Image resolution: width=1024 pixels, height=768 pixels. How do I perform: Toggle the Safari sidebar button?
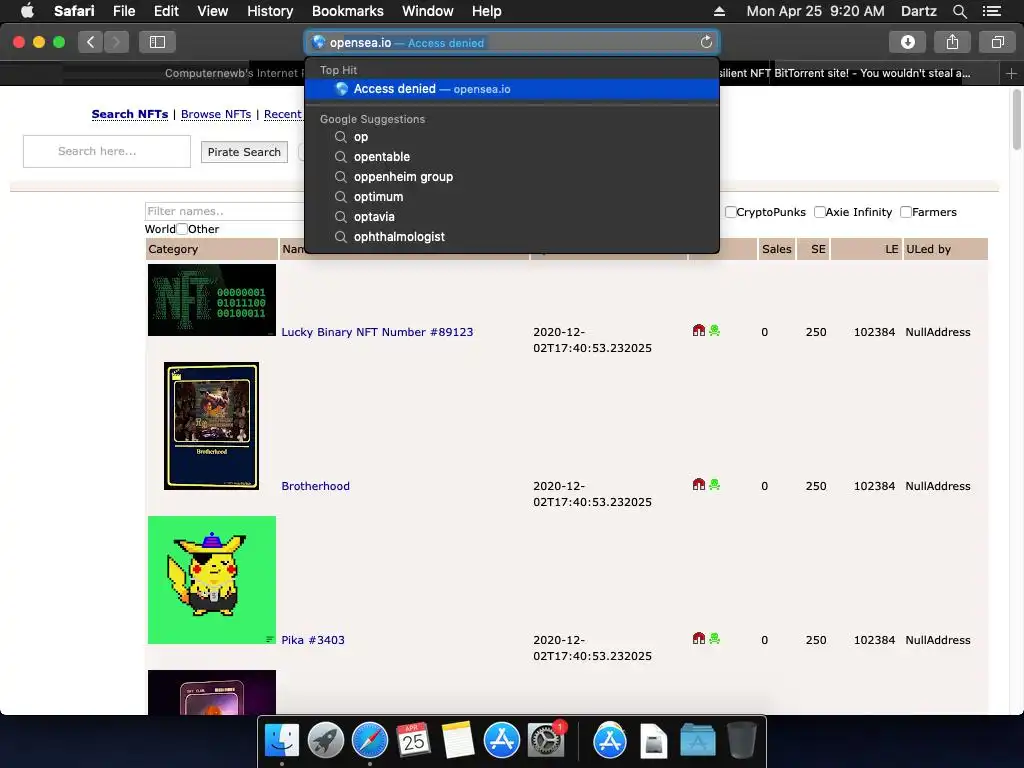point(157,42)
